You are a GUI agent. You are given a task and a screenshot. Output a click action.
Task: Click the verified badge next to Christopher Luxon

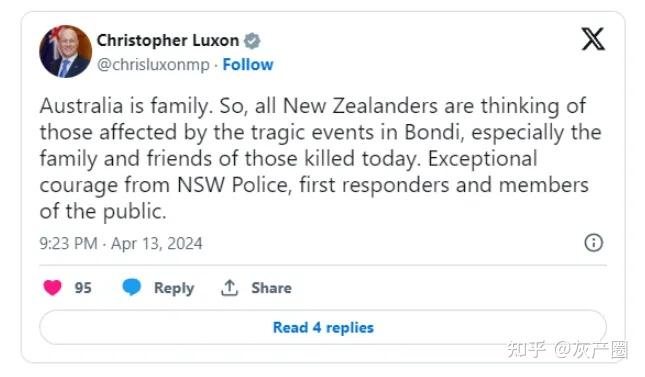(252, 41)
